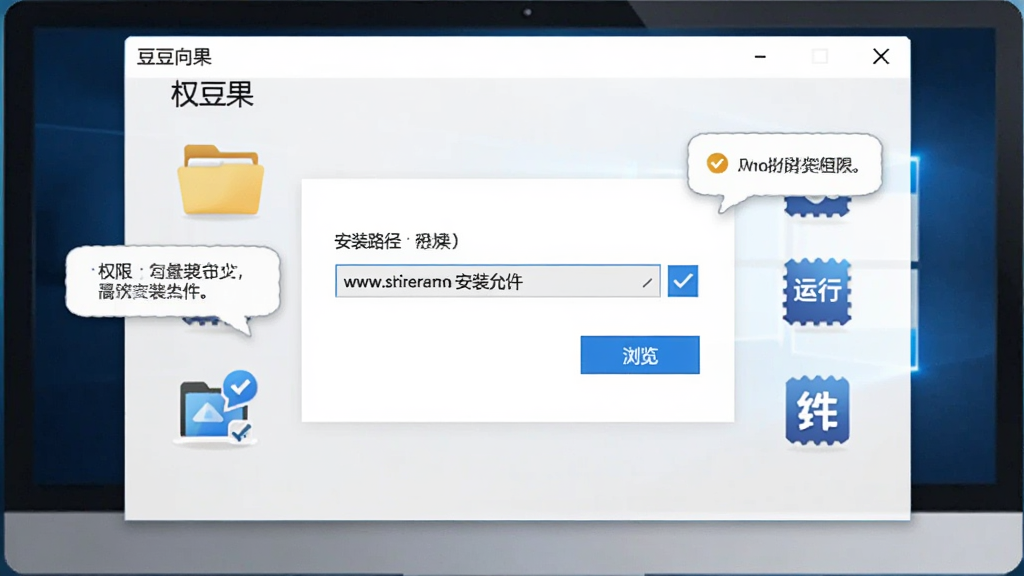Click the install path input field
Image resolution: width=1024 pixels, height=576 pixels.
click(498, 281)
